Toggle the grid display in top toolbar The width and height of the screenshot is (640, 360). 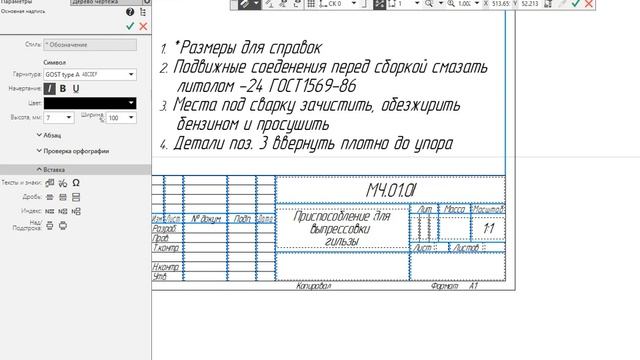(x=311, y=4)
